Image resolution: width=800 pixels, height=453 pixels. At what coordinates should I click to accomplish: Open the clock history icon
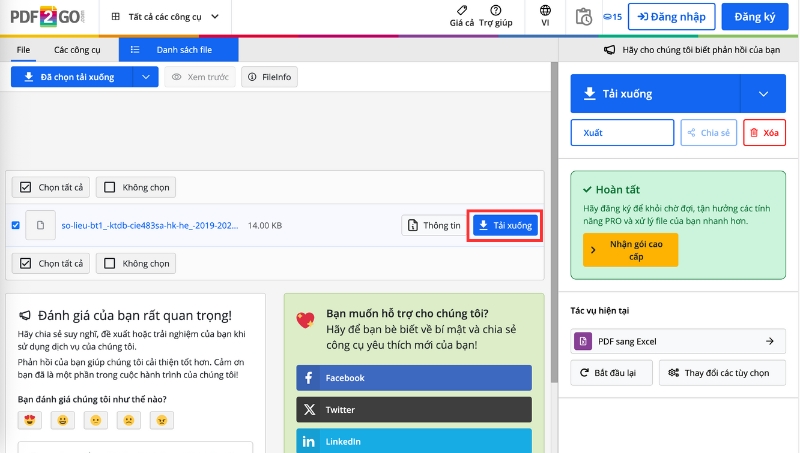coord(584,16)
